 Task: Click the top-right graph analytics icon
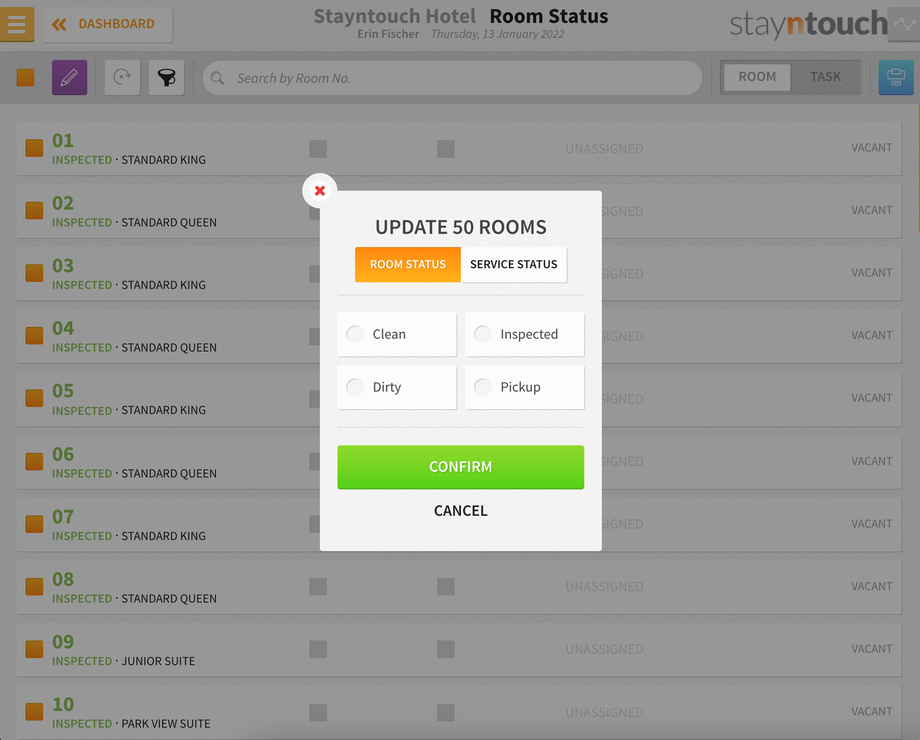coord(904,24)
